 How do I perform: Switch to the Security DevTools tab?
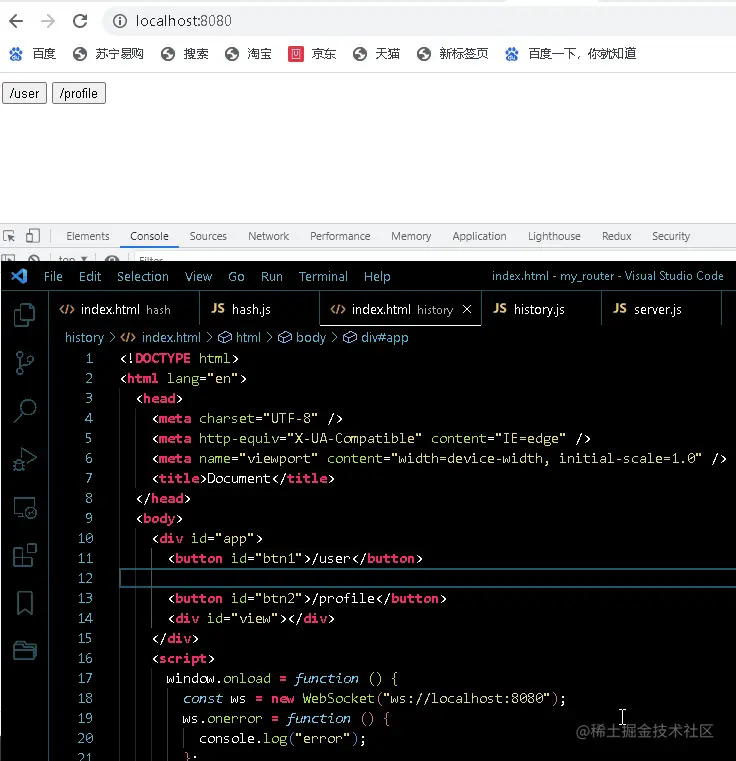[x=671, y=236]
